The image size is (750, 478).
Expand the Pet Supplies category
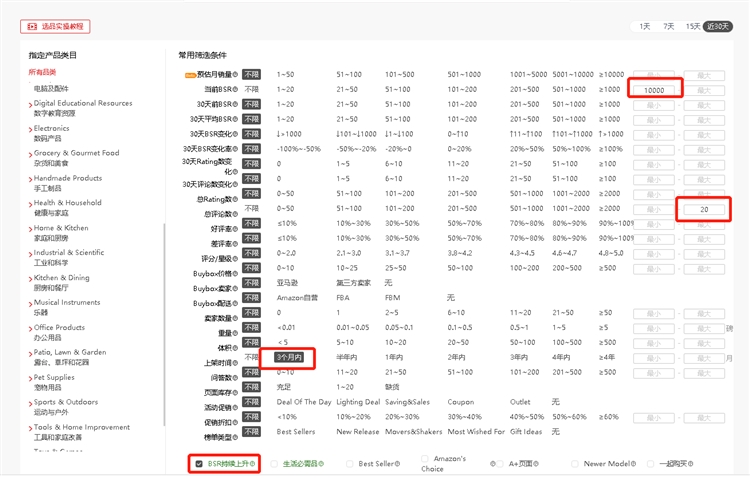(x=31, y=378)
